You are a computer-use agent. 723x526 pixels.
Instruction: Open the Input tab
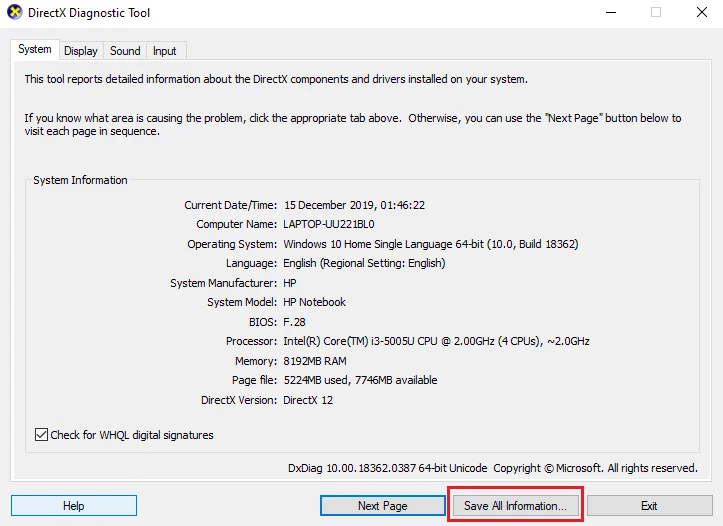coord(165,51)
